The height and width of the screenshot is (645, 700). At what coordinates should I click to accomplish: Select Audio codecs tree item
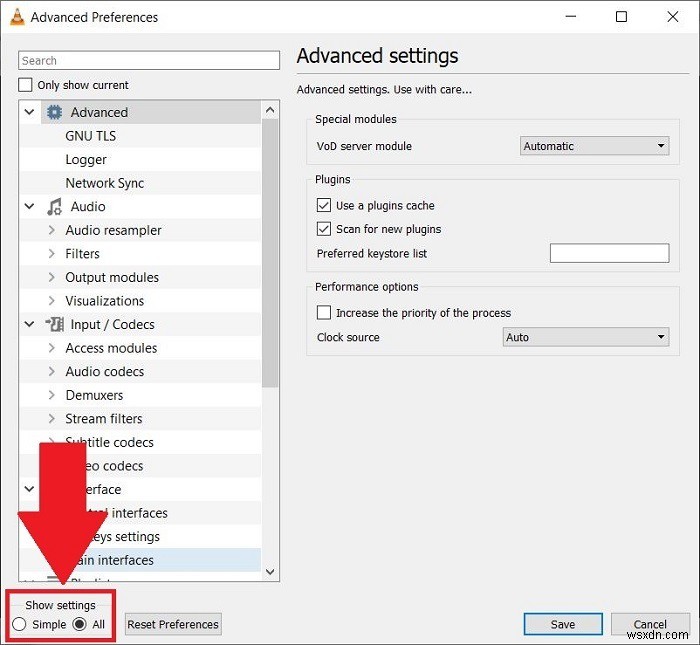[104, 371]
